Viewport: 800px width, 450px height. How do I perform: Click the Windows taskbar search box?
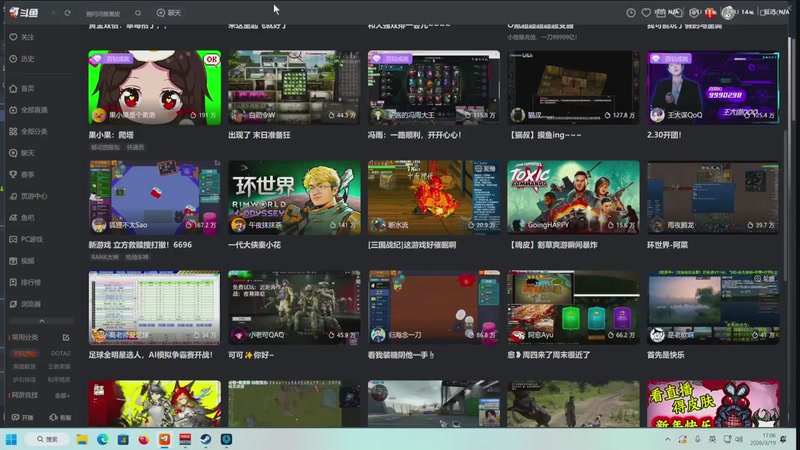(47, 439)
